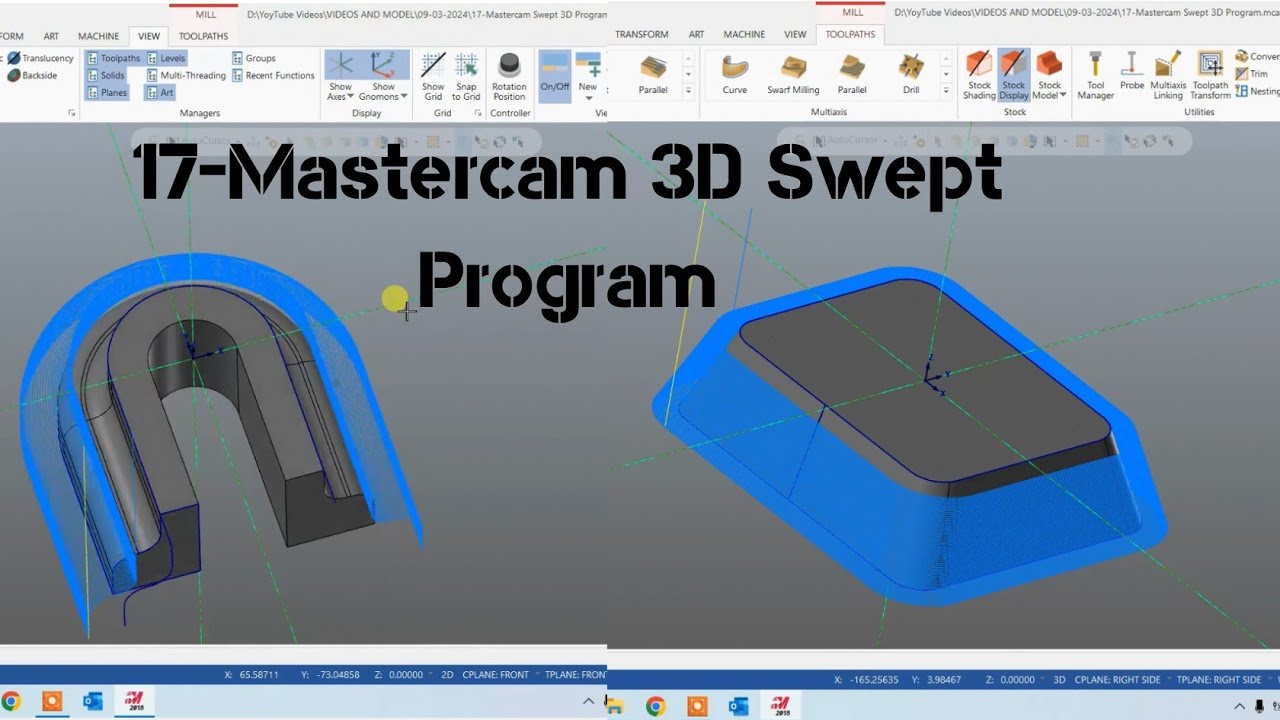Toggle the Levels manager panel
The width and height of the screenshot is (1280, 720).
point(166,58)
